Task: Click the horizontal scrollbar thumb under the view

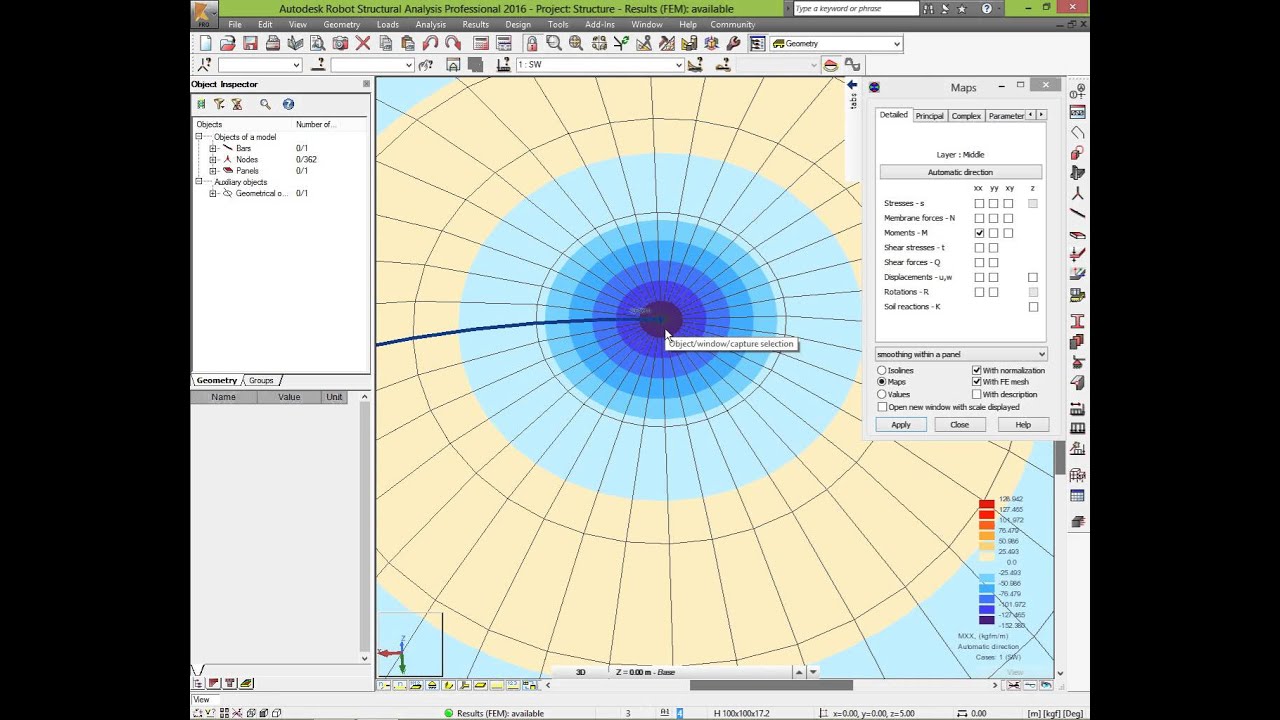Action: [771, 685]
